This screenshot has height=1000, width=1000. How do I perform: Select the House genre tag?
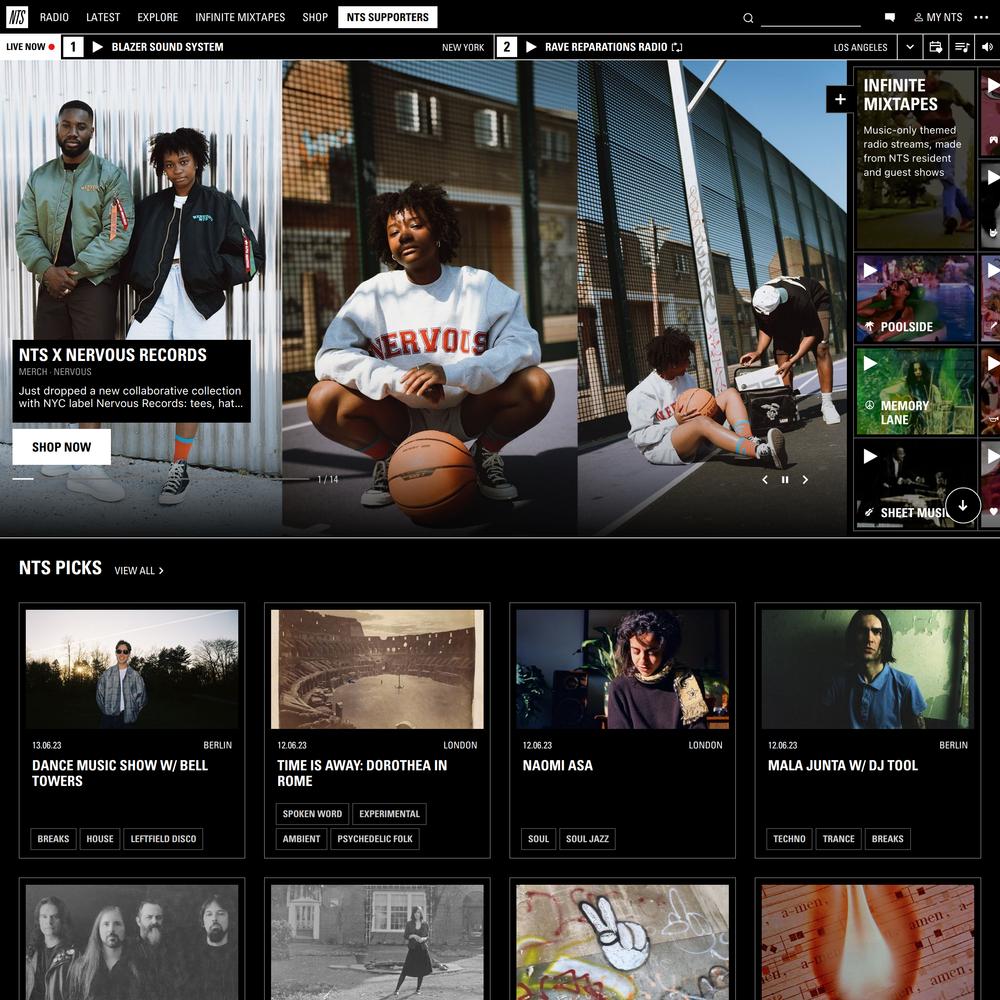[100, 839]
